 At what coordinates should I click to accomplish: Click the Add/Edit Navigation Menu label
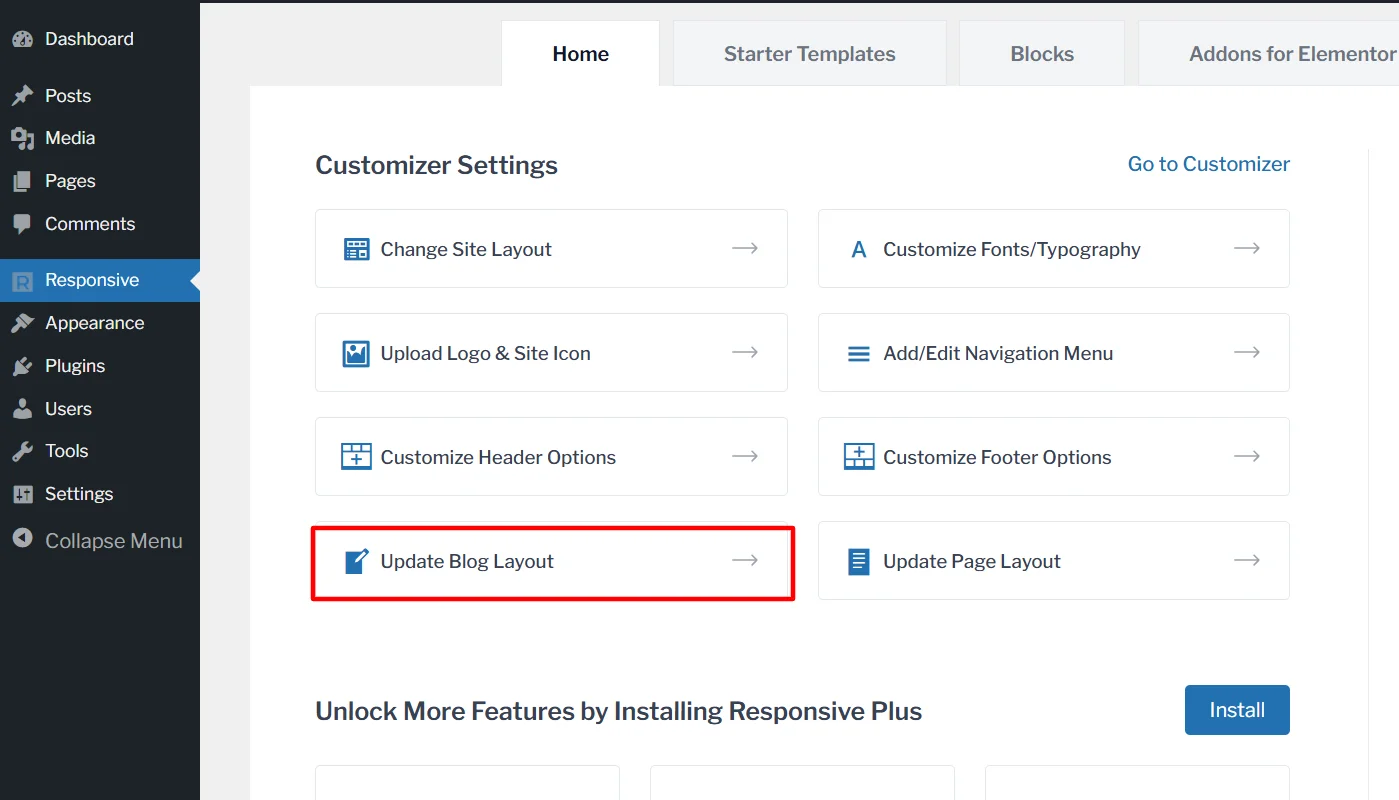coord(998,353)
